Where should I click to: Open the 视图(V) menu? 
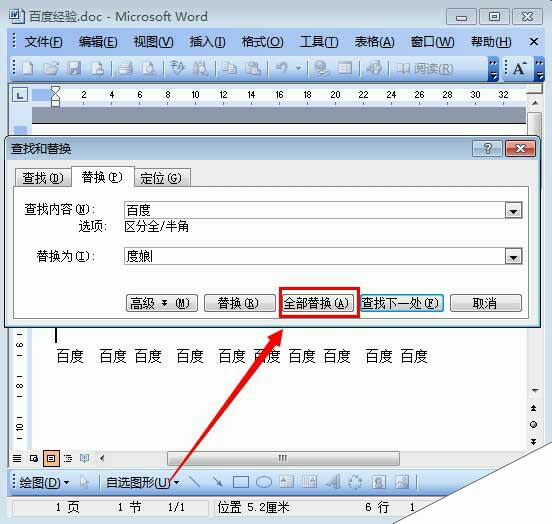pyautogui.click(x=153, y=42)
